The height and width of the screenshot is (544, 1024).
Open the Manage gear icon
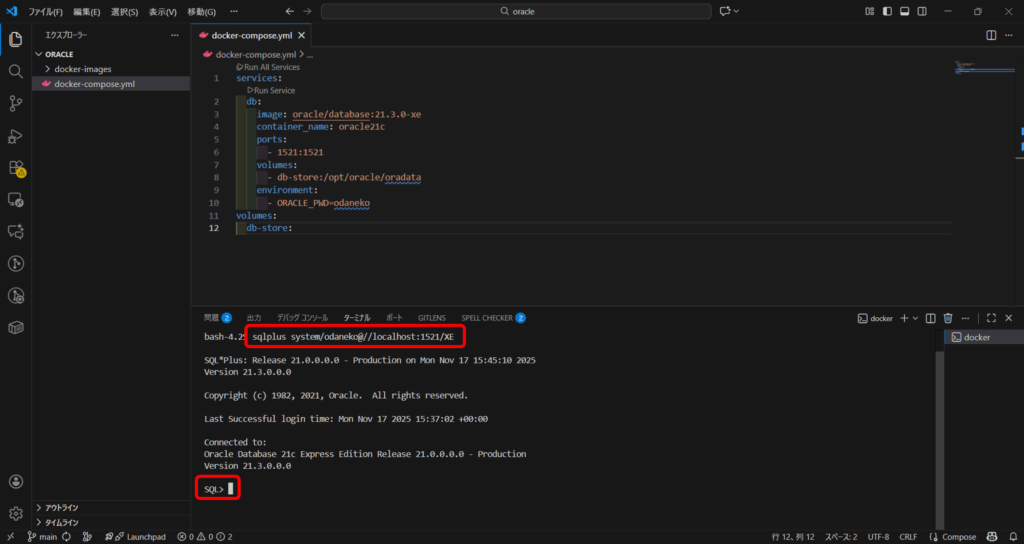pos(15,513)
